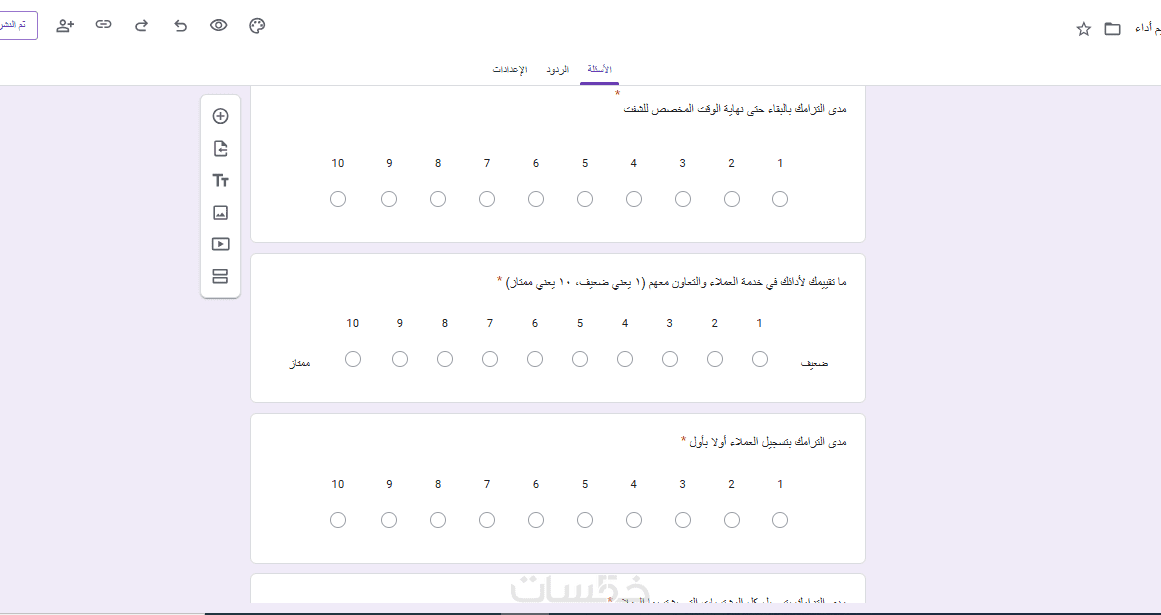Switch to the الردود tab

point(557,70)
